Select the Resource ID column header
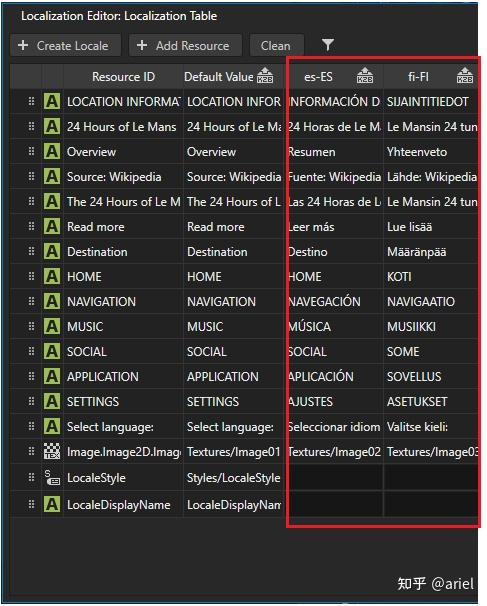The image size is (487, 606). 123,77
